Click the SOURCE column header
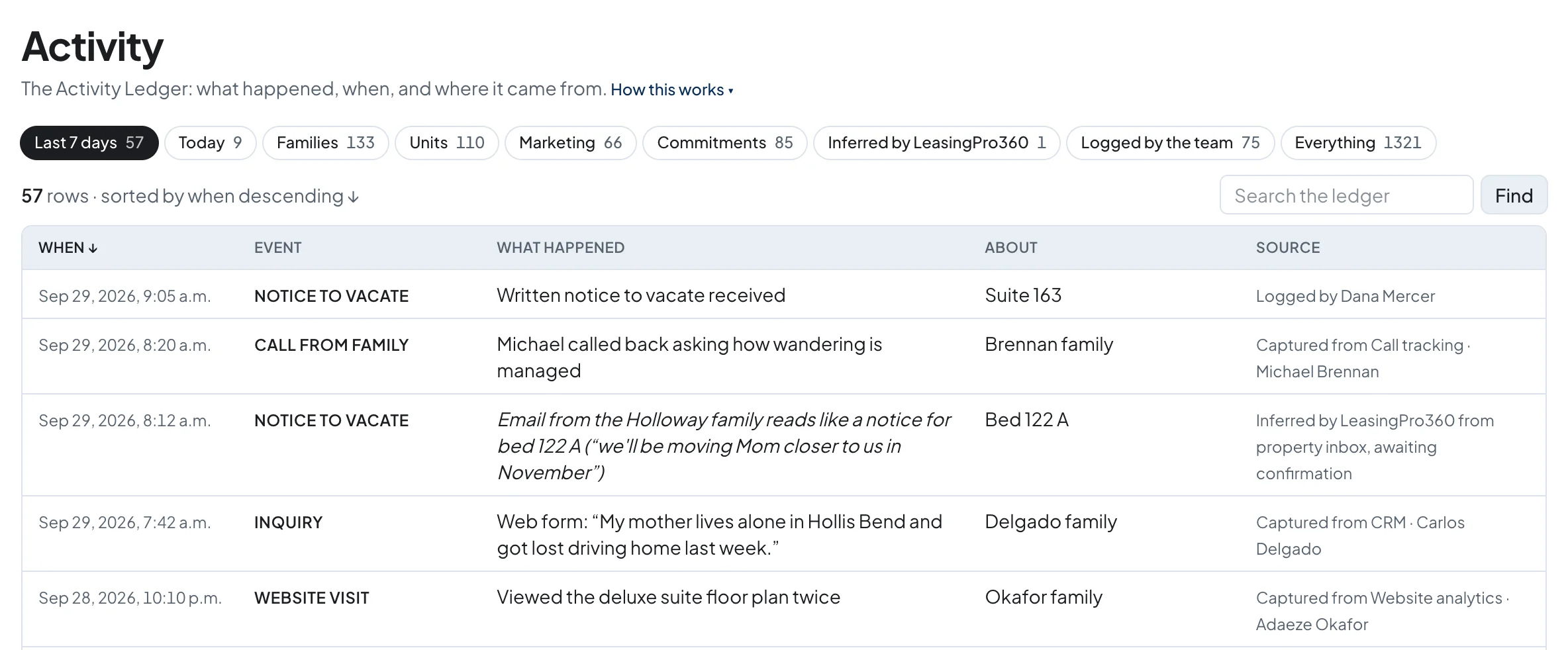 coord(1288,248)
